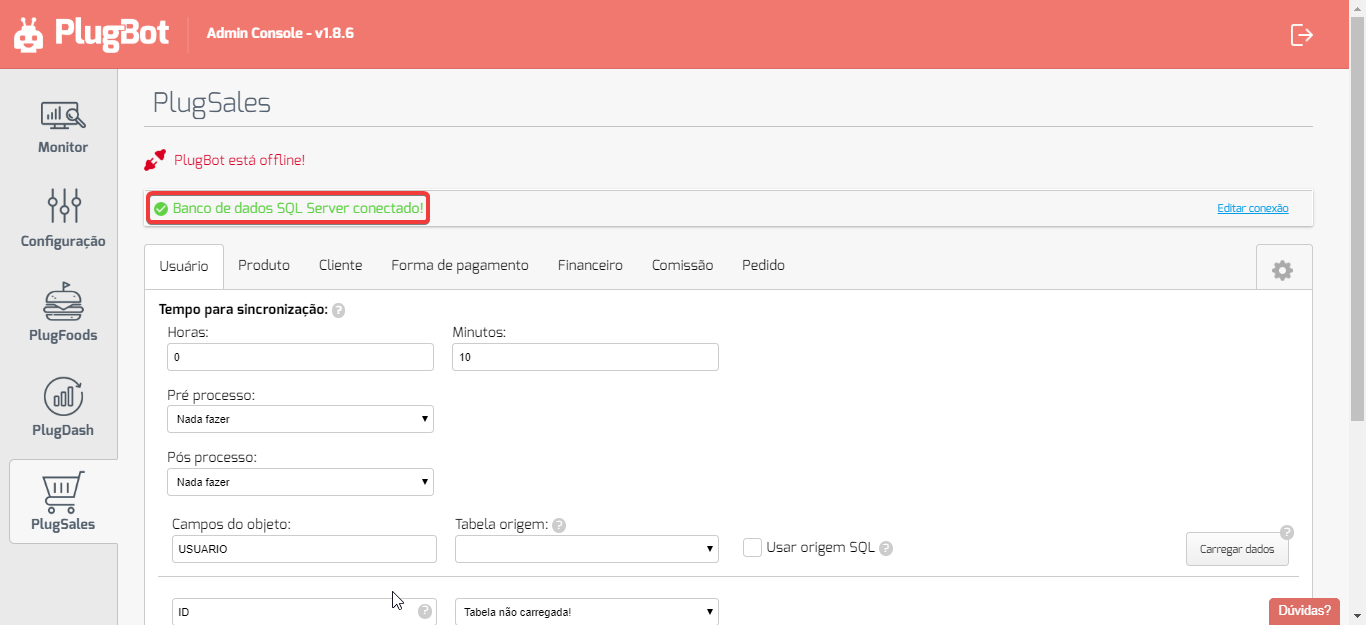Click green check icon of database status
Image resolution: width=1366 pixels, height=625 pixels.
tap(160, 209)
